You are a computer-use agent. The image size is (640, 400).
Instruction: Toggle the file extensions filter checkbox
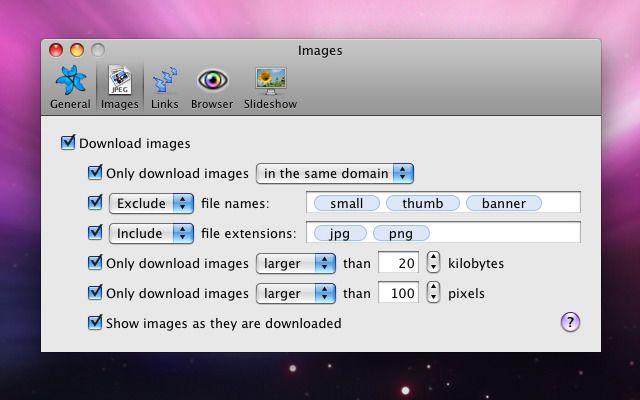96,233
